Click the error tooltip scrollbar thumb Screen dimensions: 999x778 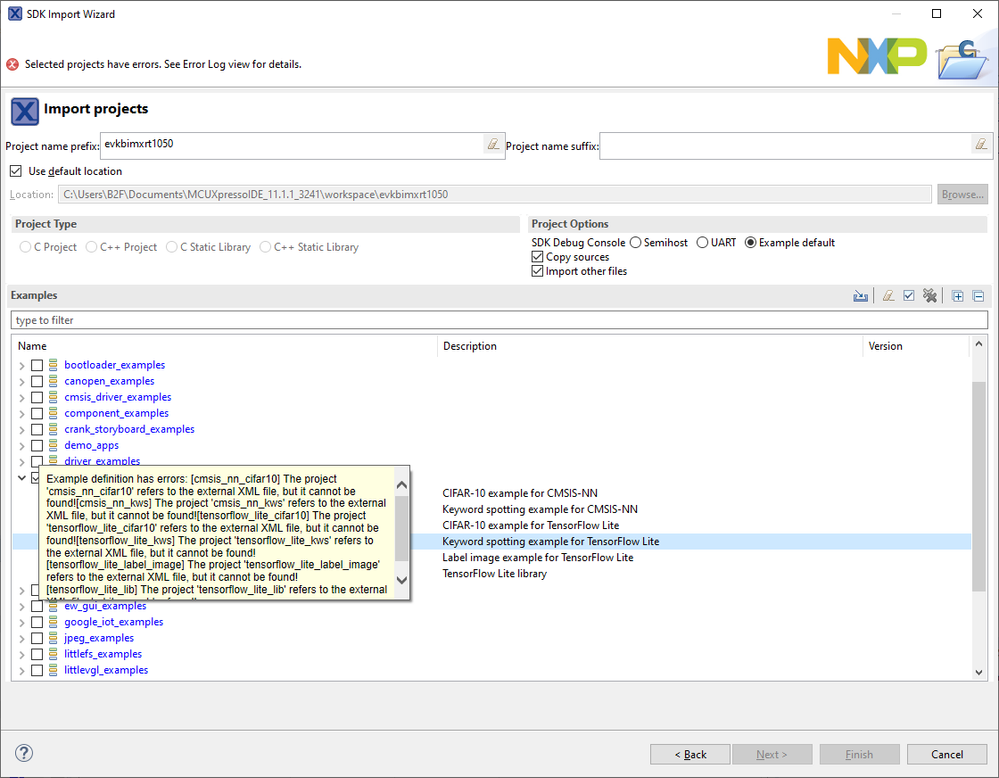click(401, 528)
